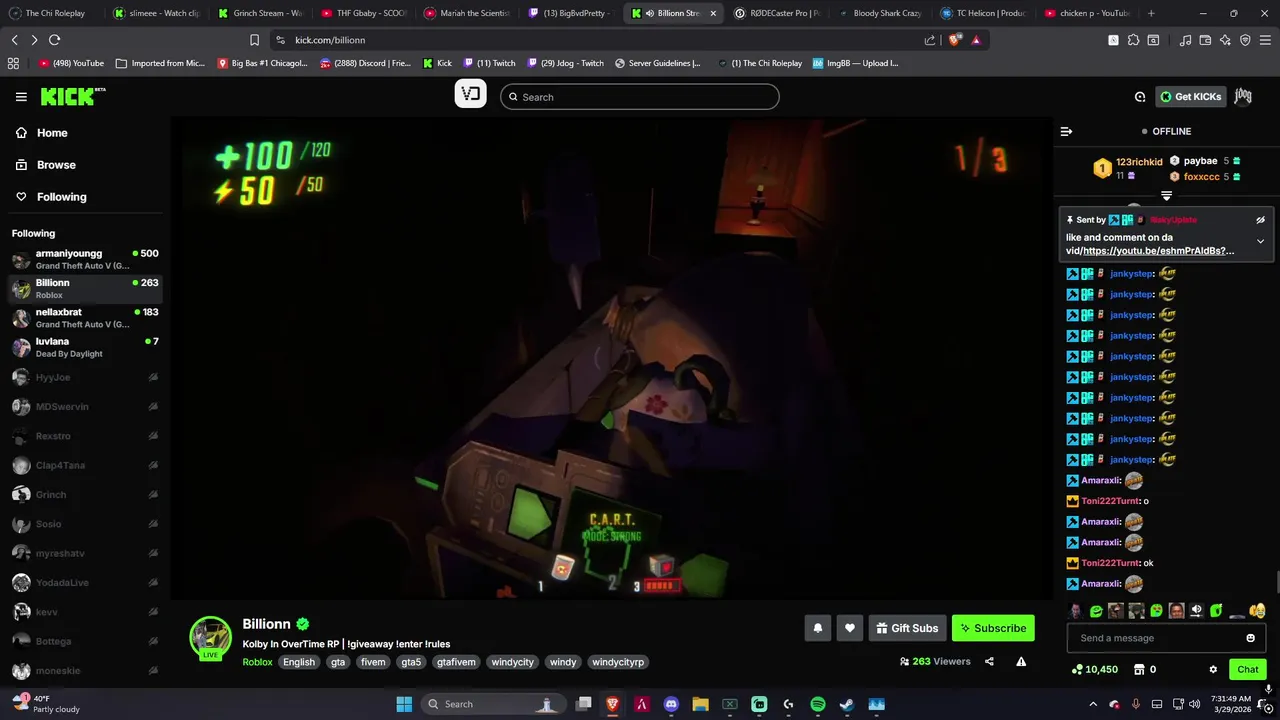Screen dimensions: 1280x720
Task: Switch to Bloody Shark Crazy tab
Action: coord(880,13)
